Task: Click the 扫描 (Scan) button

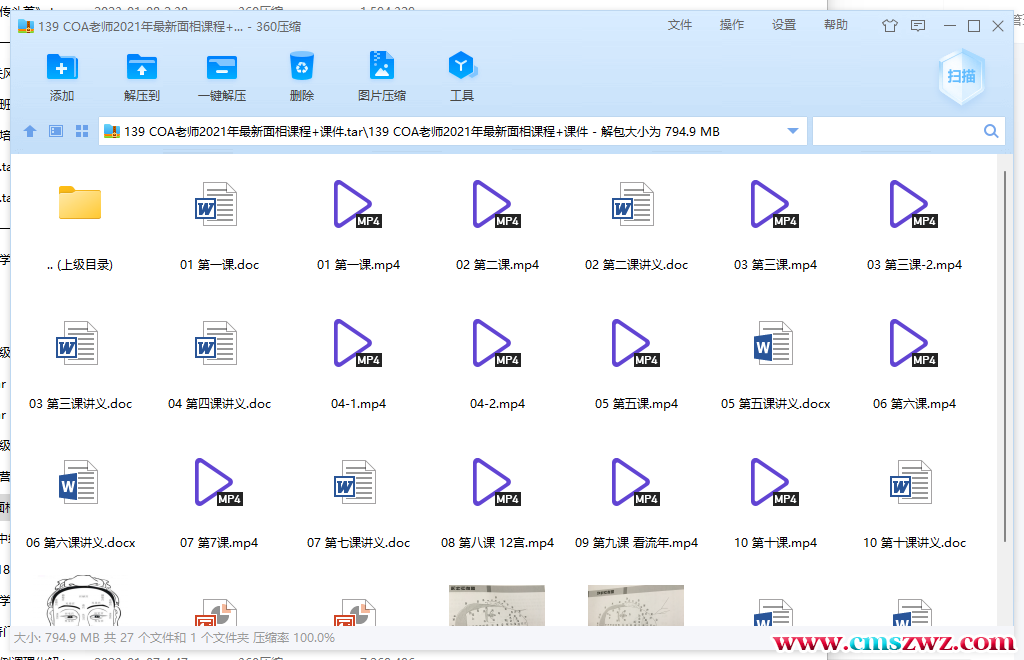Action: (961, 76)
